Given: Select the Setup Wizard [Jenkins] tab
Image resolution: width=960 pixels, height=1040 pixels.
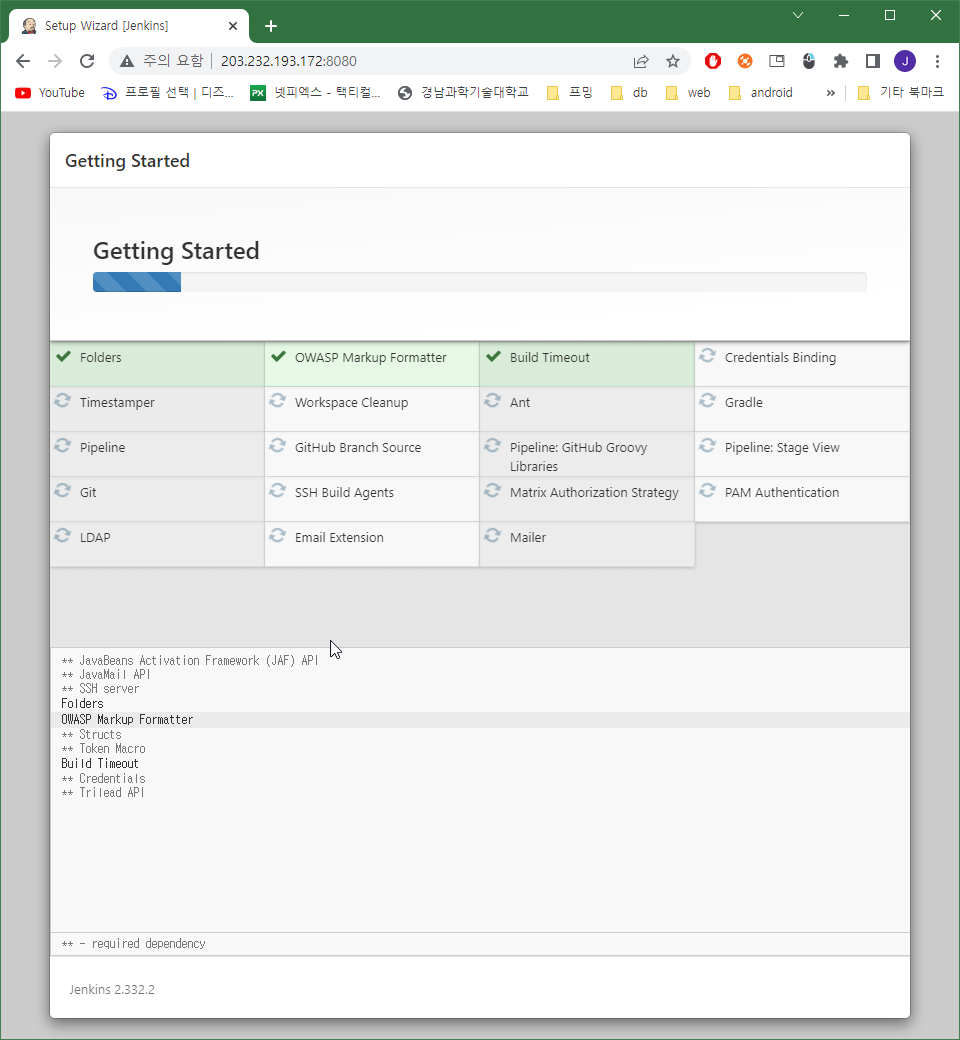Looking at the screenshot, I should (120, 25).
